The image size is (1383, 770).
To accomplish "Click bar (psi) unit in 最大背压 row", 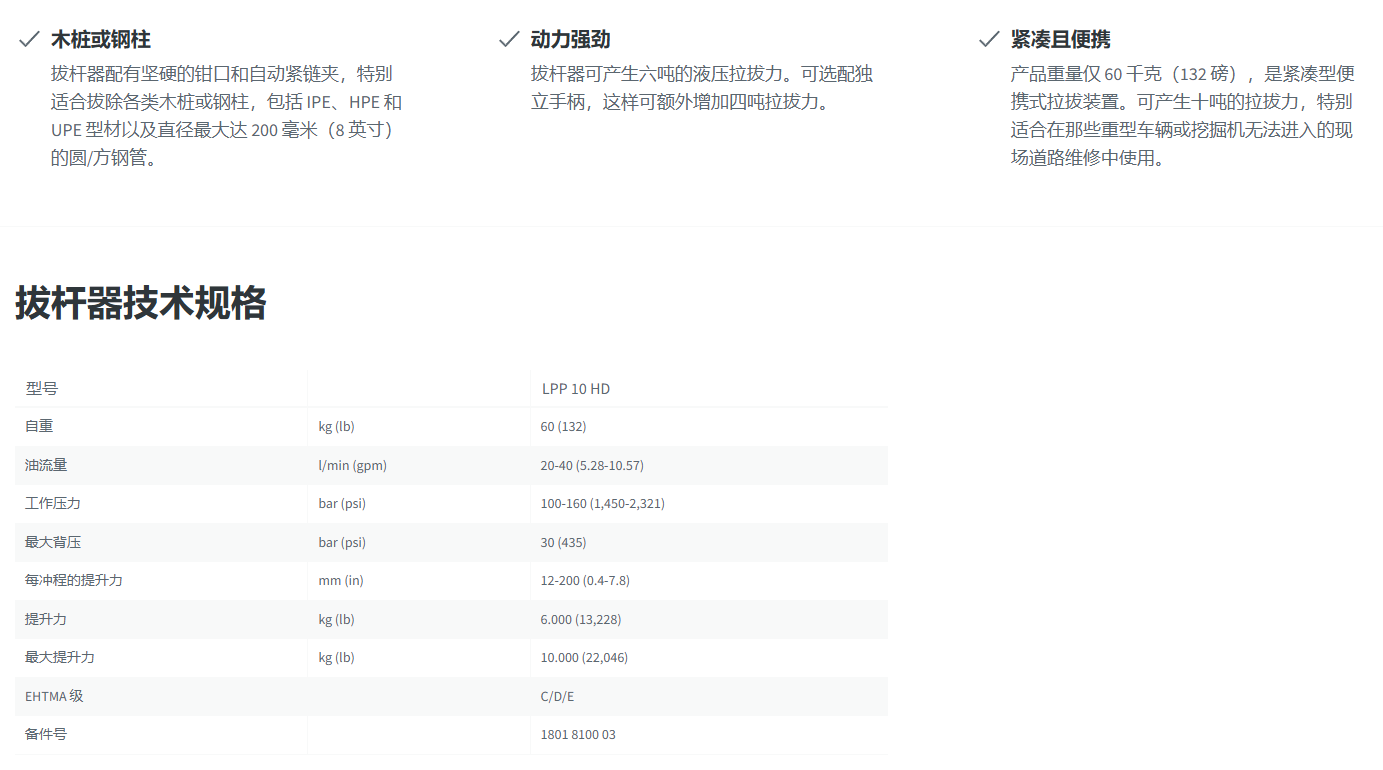I will pos(342,543).
